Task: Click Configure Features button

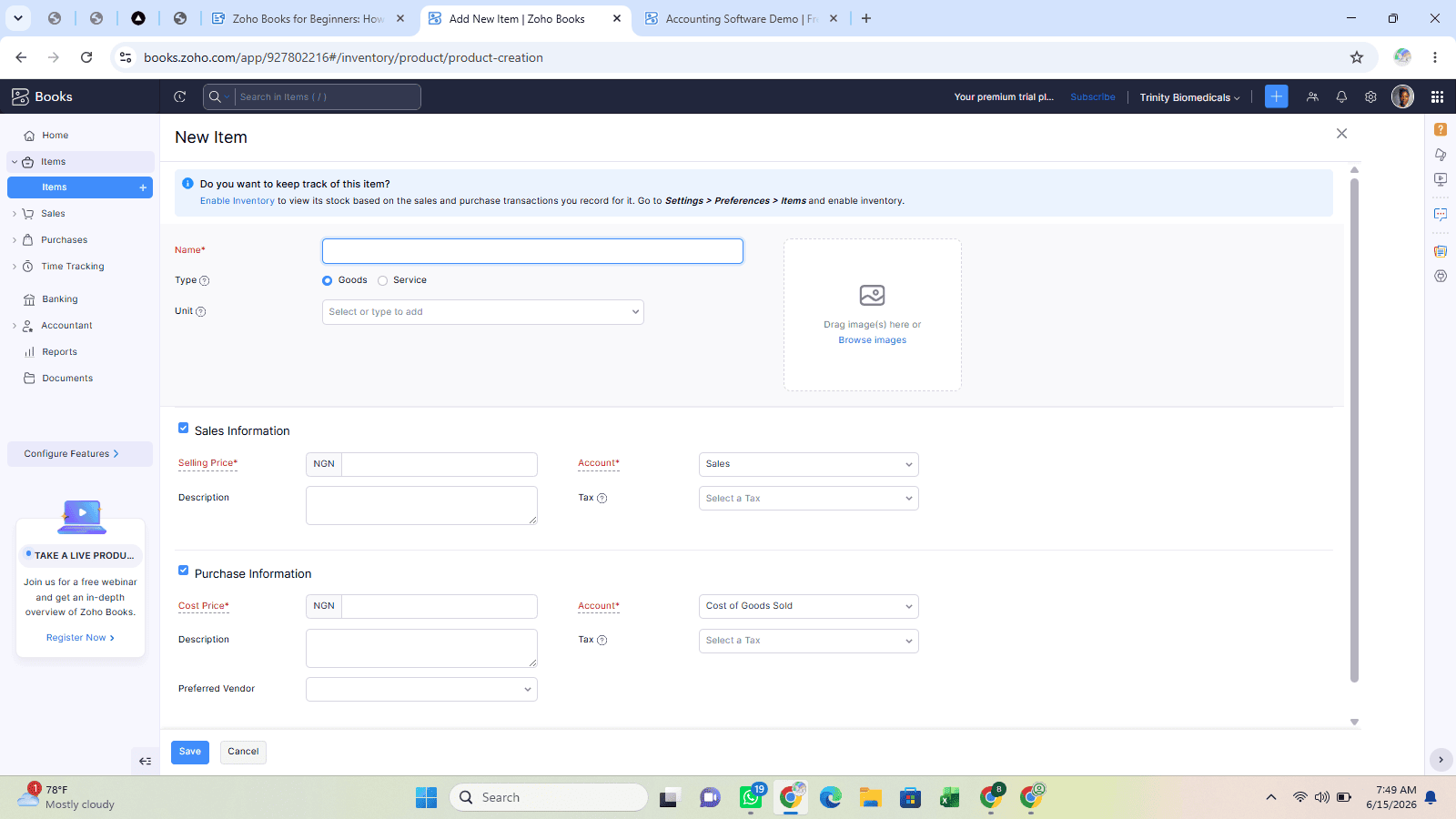Action: point(80,454)
